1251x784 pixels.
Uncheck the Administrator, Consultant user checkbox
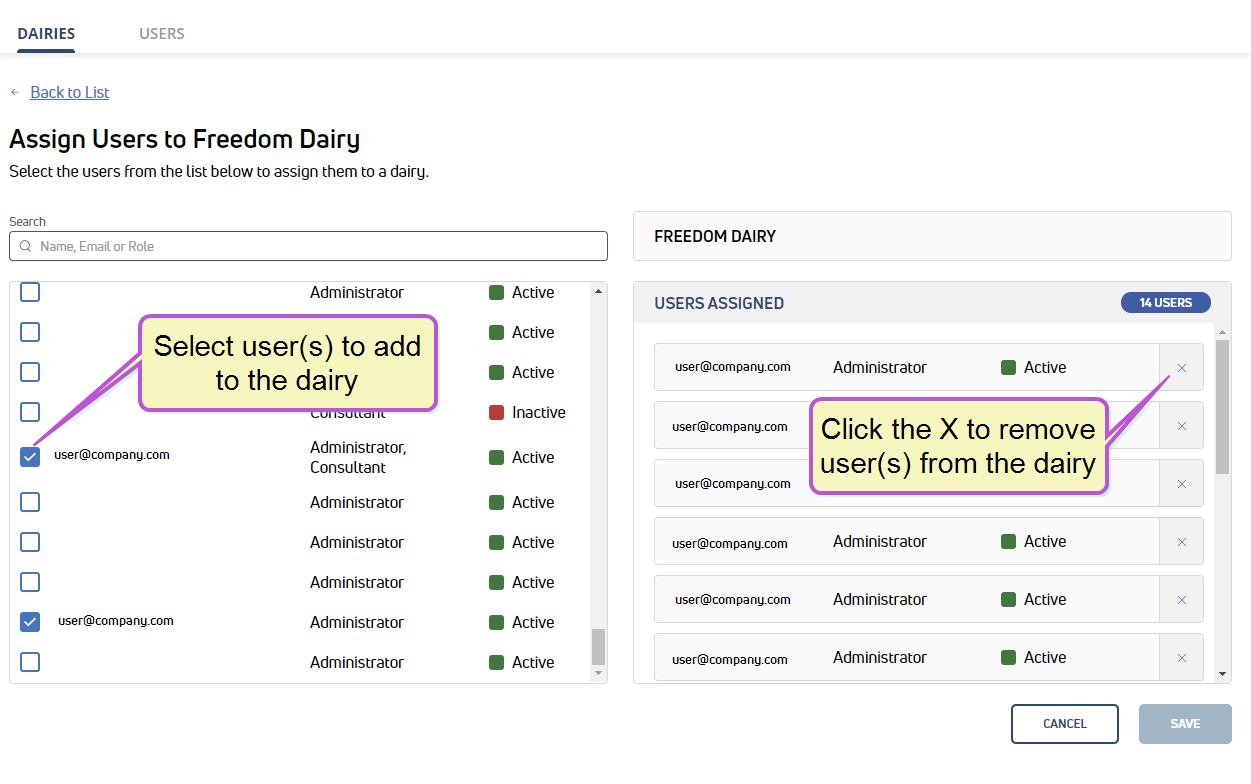(x=30, y=457)
